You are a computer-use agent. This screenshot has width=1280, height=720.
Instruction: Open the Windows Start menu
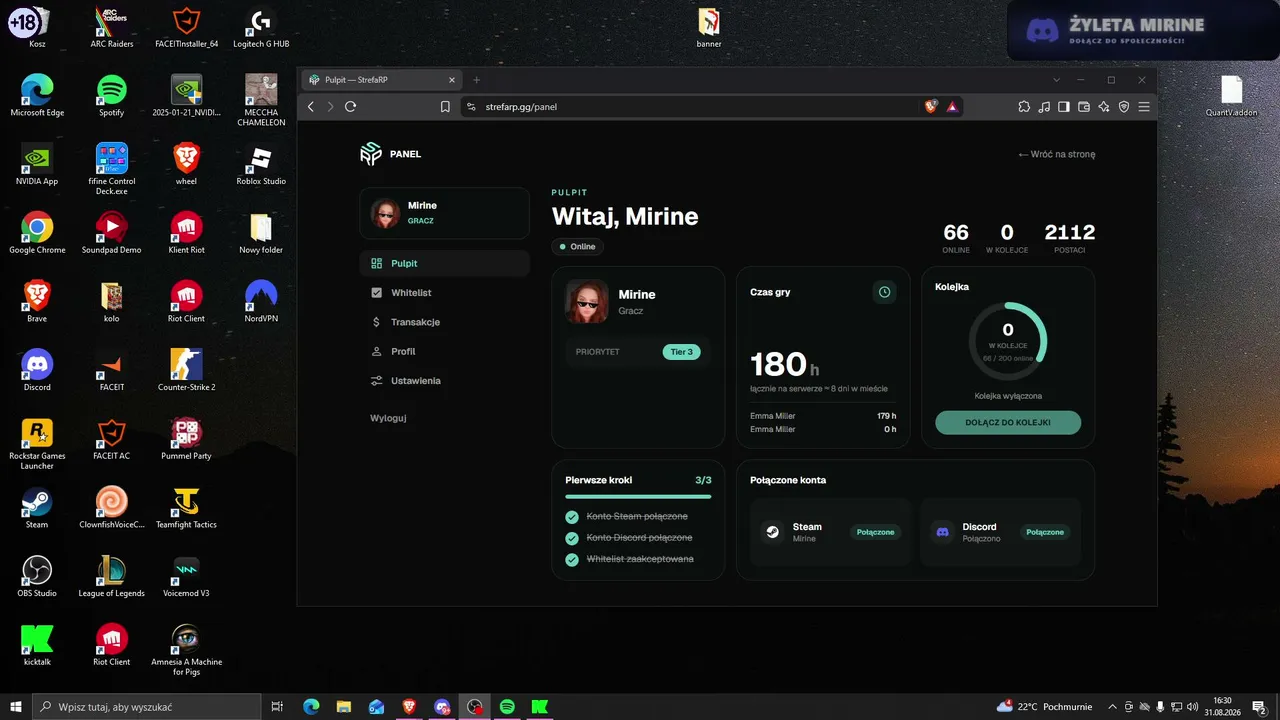[x=15, y=706]
